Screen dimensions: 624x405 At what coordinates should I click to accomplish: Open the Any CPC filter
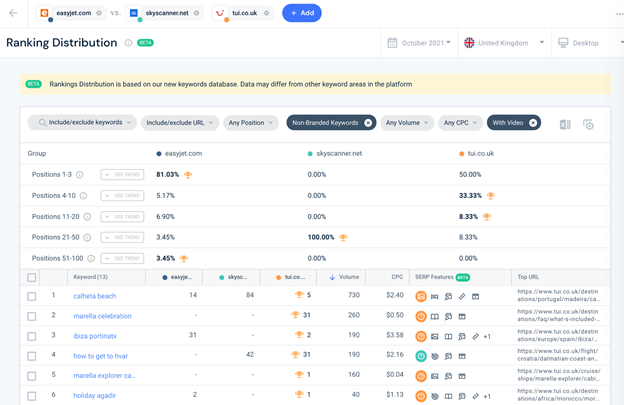[x=460, y=123]
